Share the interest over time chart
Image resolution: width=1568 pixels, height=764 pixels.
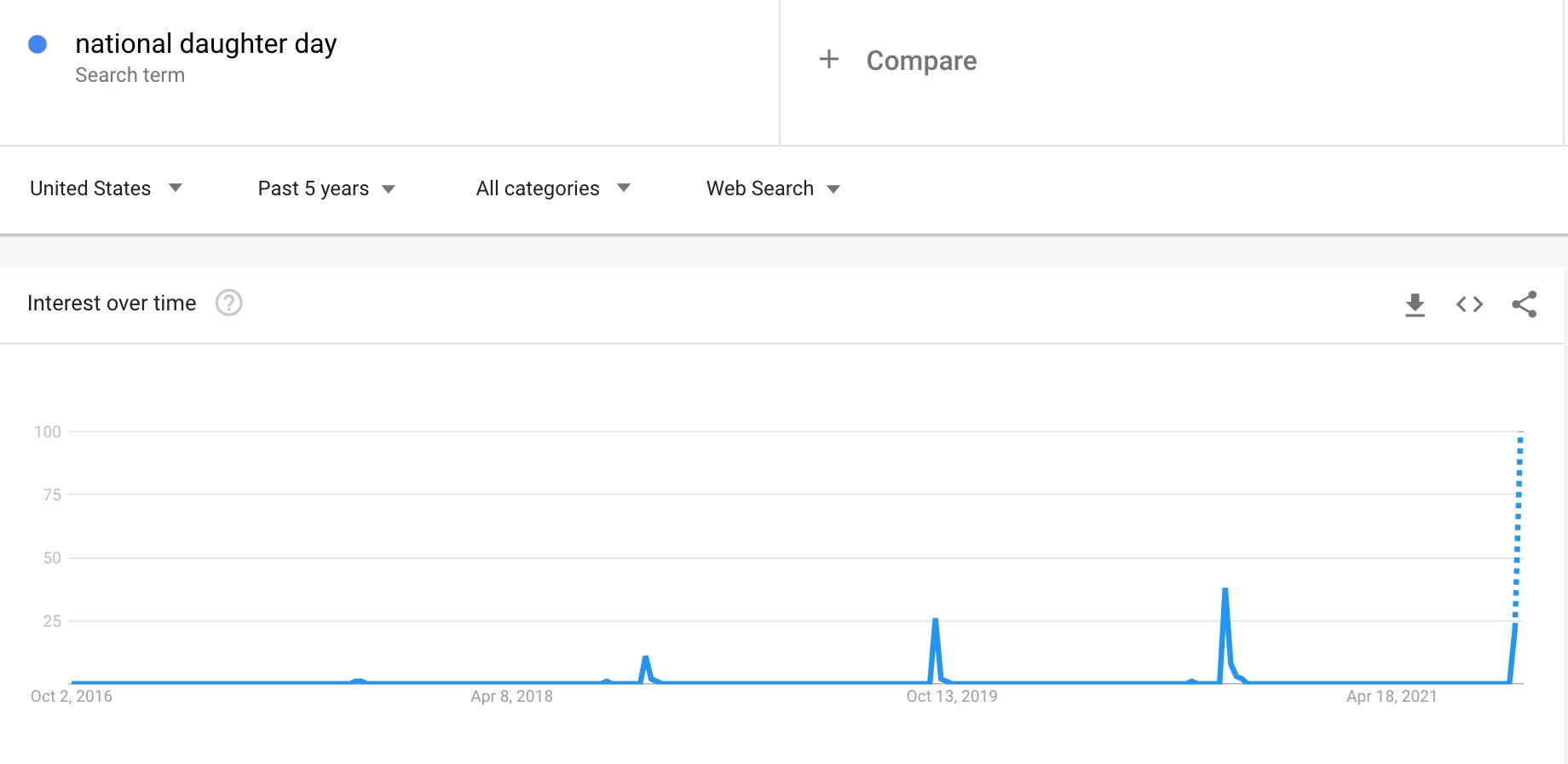1524,304
